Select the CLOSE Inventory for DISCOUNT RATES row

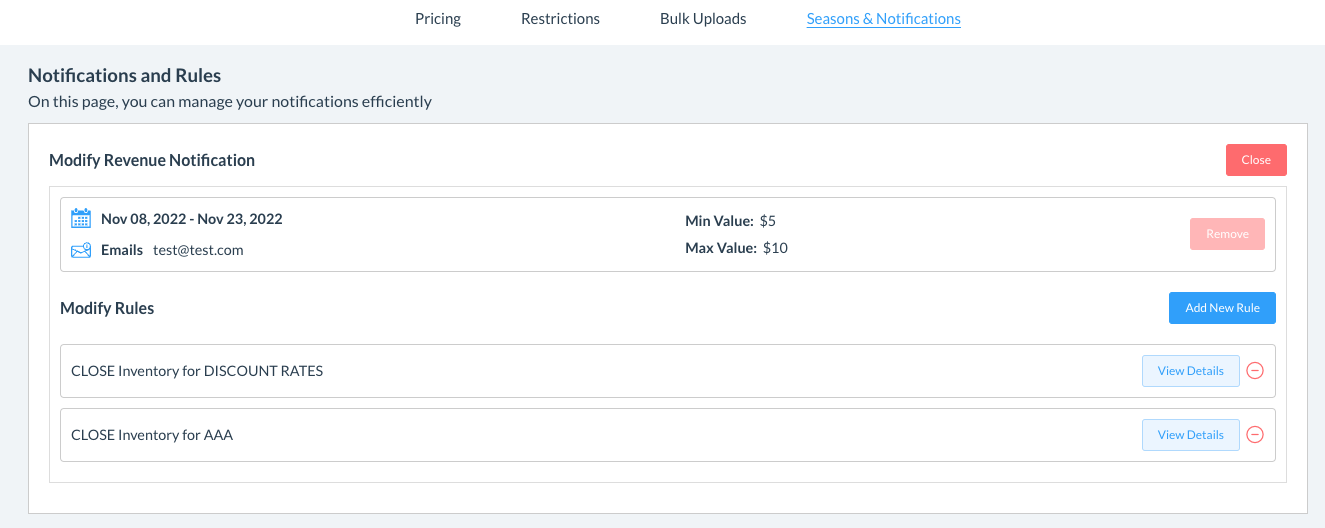tap(197, 371)
